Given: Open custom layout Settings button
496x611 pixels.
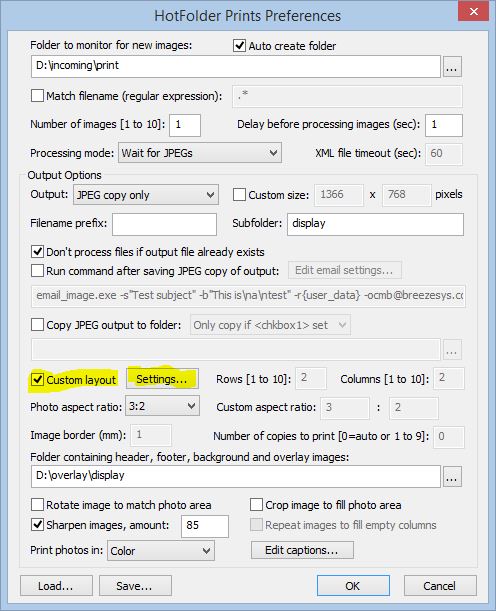Looking at the screenshot, I should 162,379.
